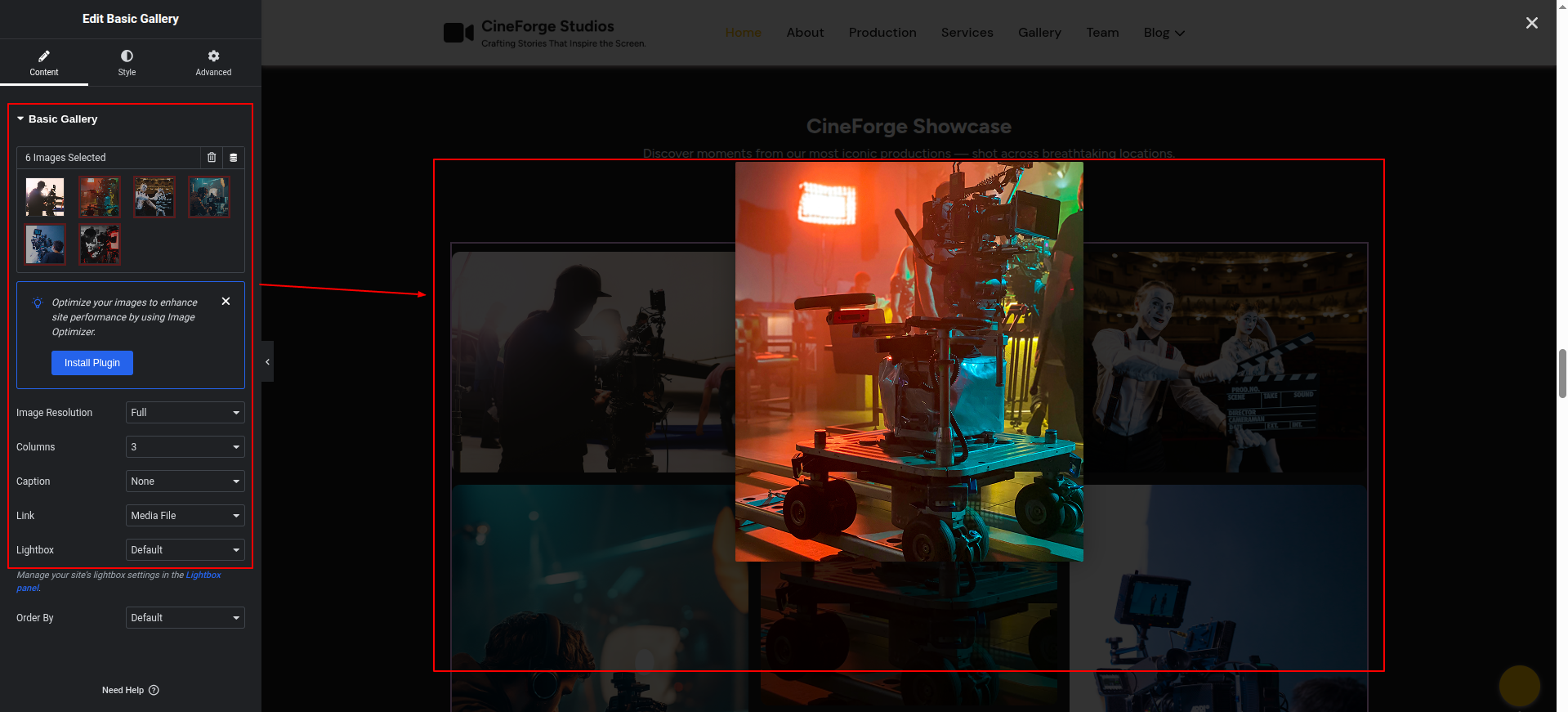Collapse the editor side panel

coord(267,361)
